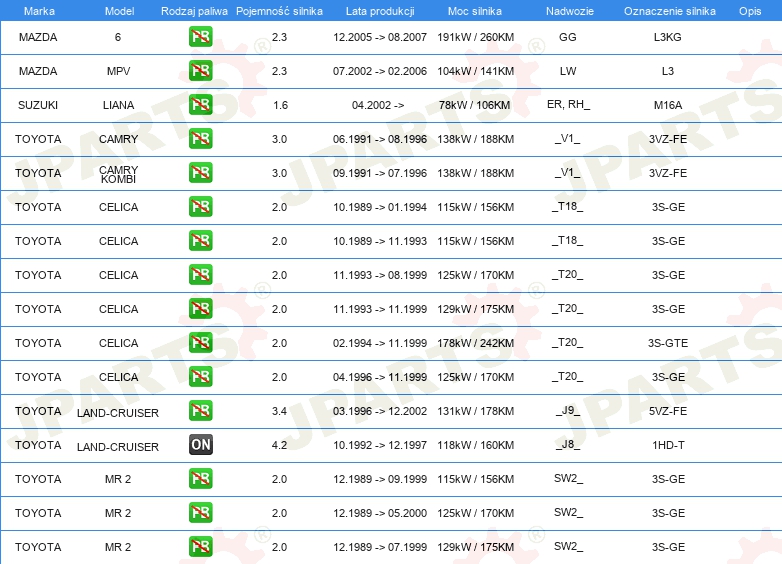The image size is (782, 564).
Task: Select the model cell LIANA
Action: coord(118,105)
